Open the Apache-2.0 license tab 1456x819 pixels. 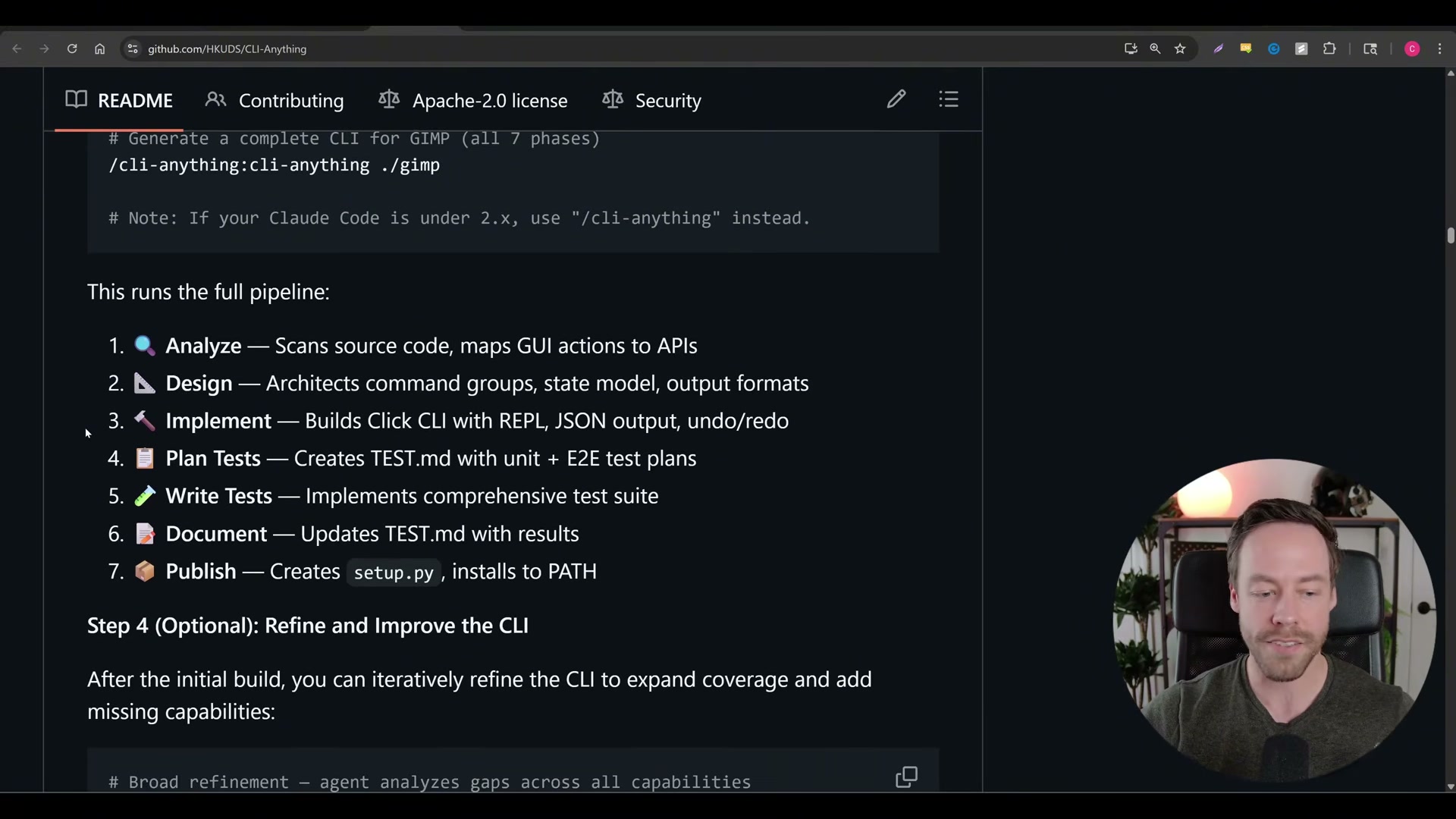coord(473,100)
